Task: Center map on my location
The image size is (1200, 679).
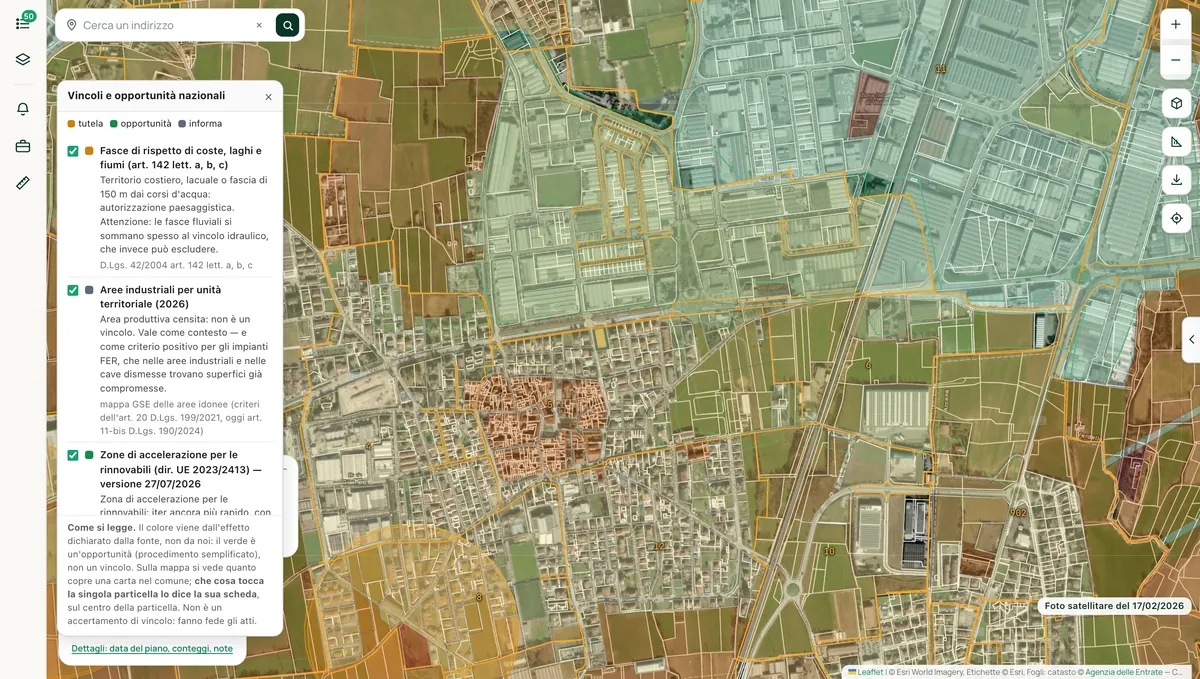Action: tap(1176, 218)
